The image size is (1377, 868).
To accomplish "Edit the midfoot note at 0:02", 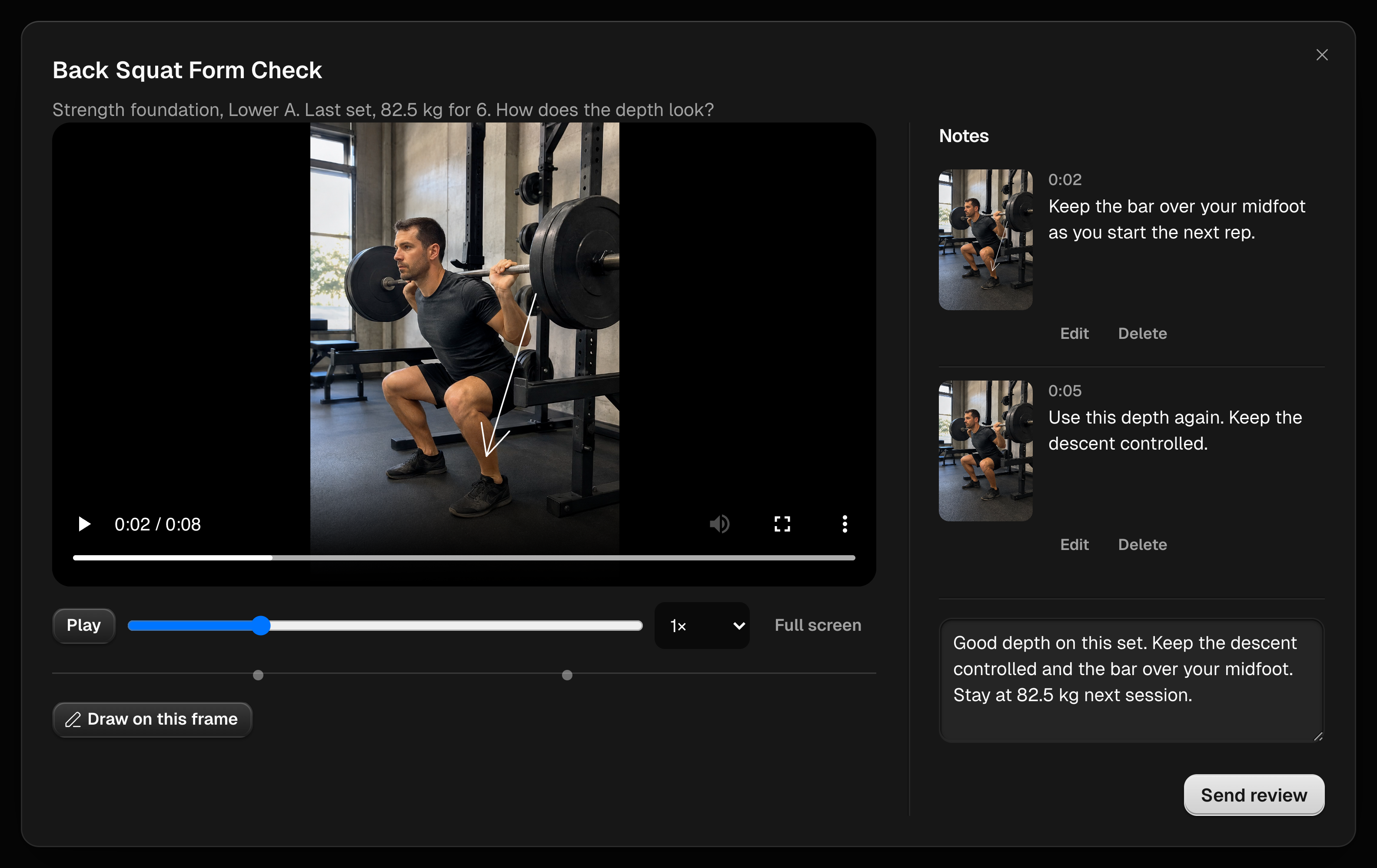I will coord(1074,333).
